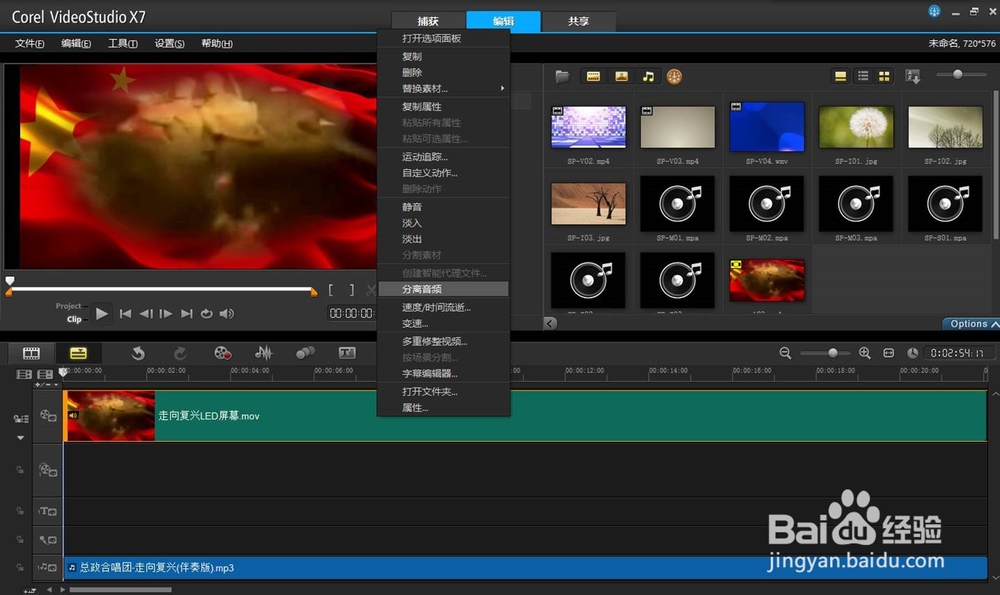This screenshot has width=1000, height=595.
Task: Switch to the 共享 tab
Action: (x=578, y=21)
